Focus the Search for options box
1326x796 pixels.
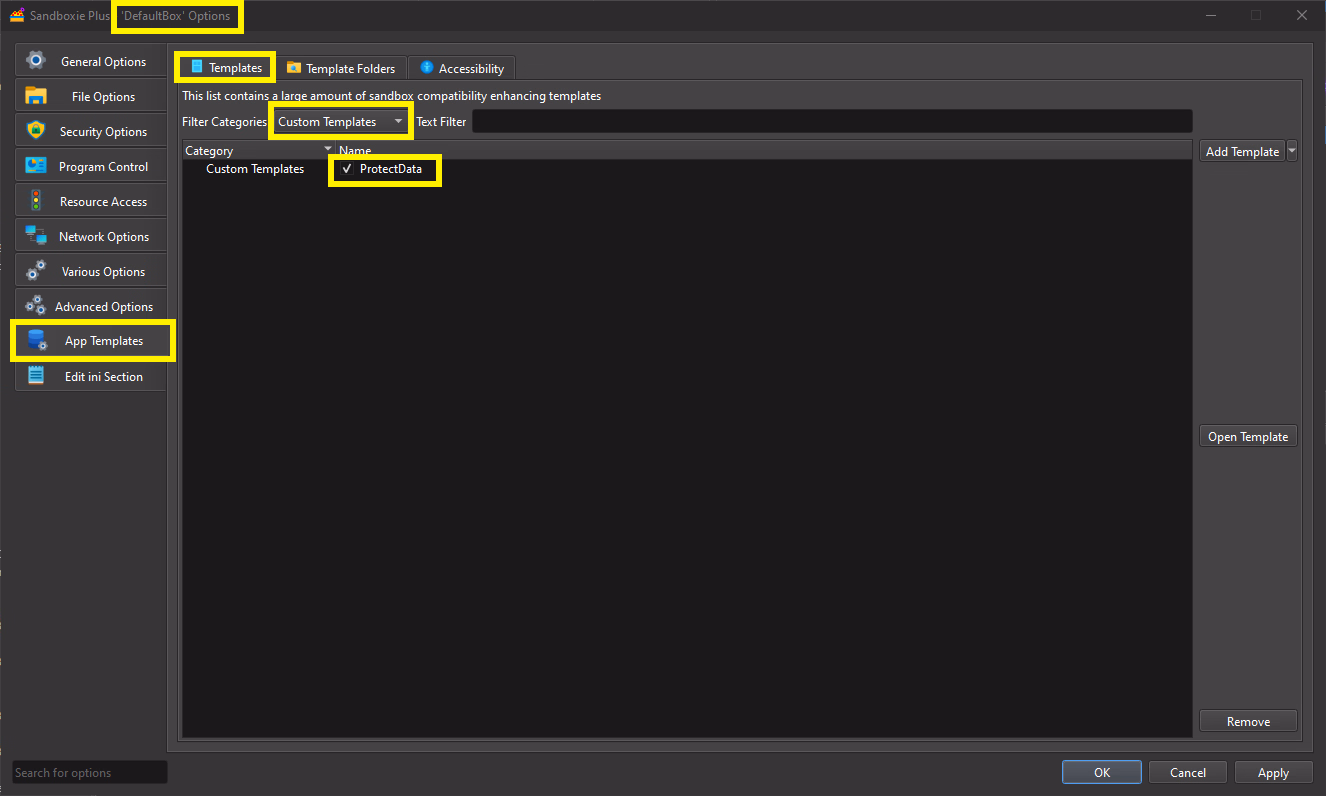coord(89,772)
